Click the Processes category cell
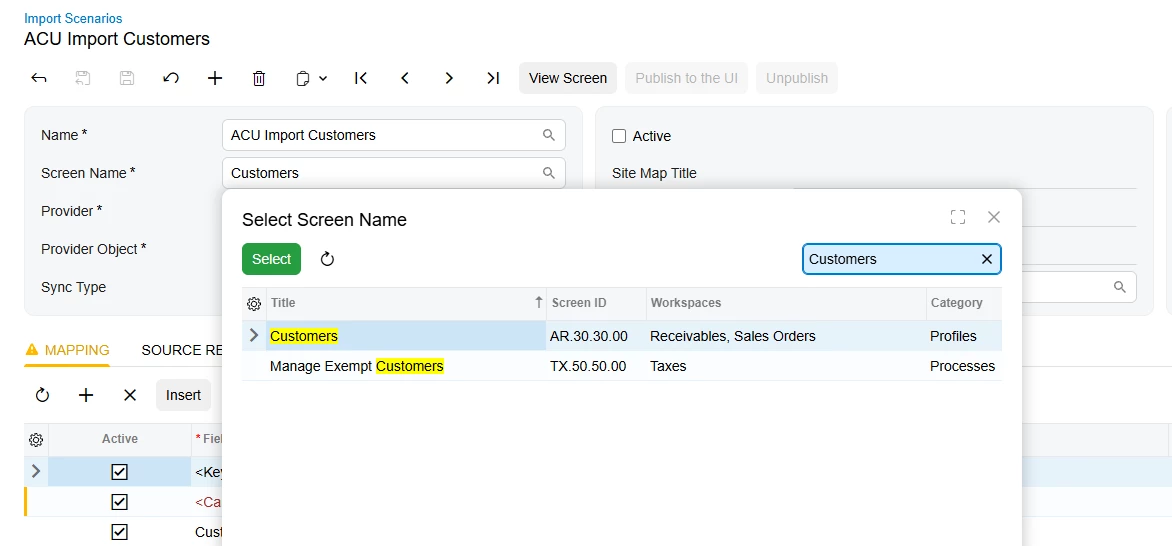Viewport: 1172px width, 546px height. tap(963, 366)
